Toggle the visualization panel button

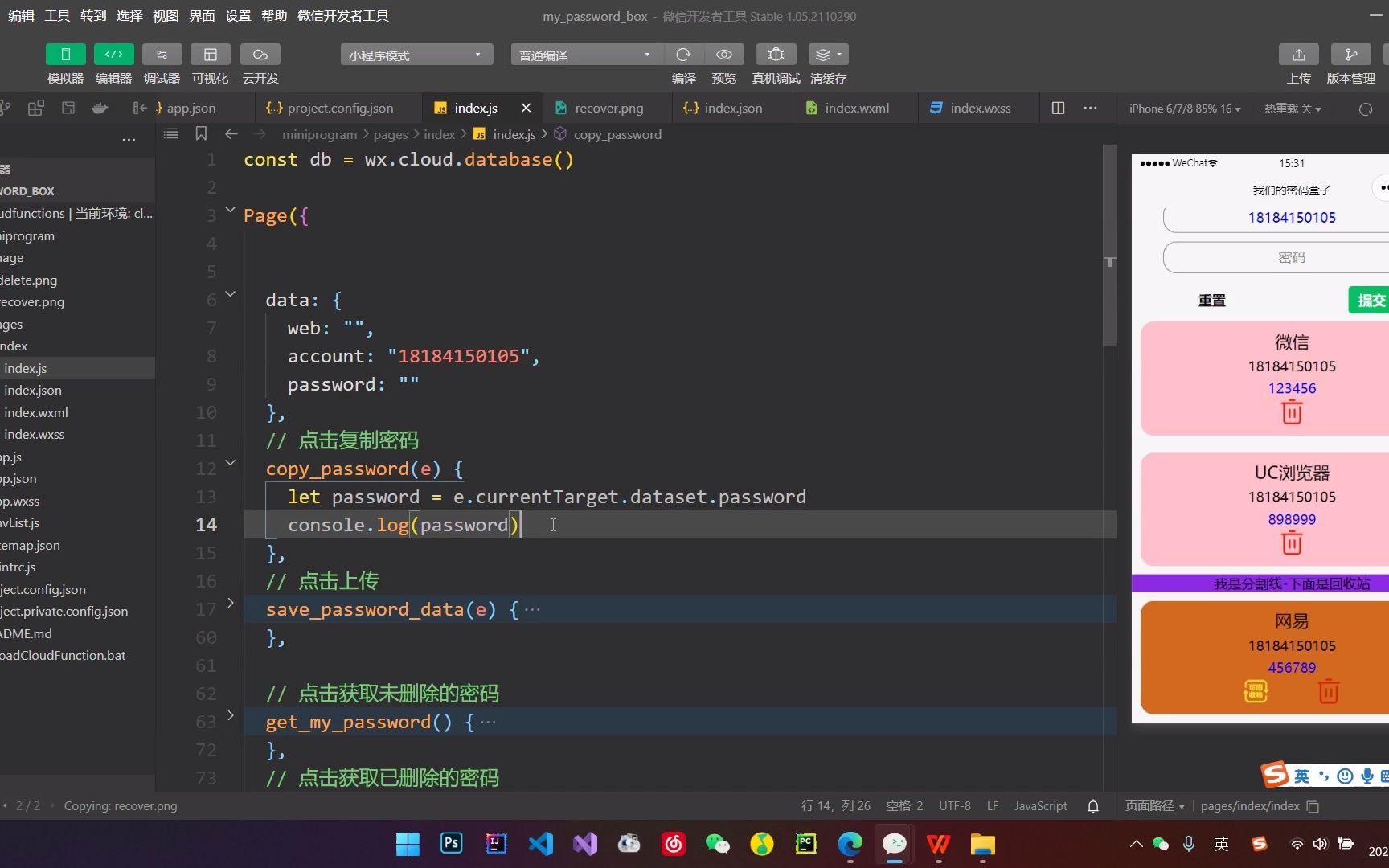[x=211, y=55]
